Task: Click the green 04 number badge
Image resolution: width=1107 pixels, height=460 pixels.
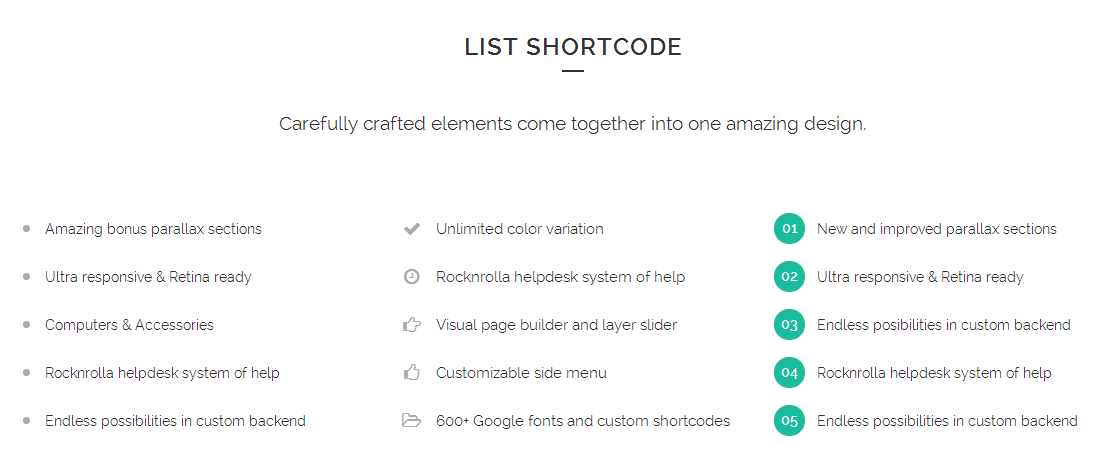Action: pyautogui.click(x=789, y=373)
